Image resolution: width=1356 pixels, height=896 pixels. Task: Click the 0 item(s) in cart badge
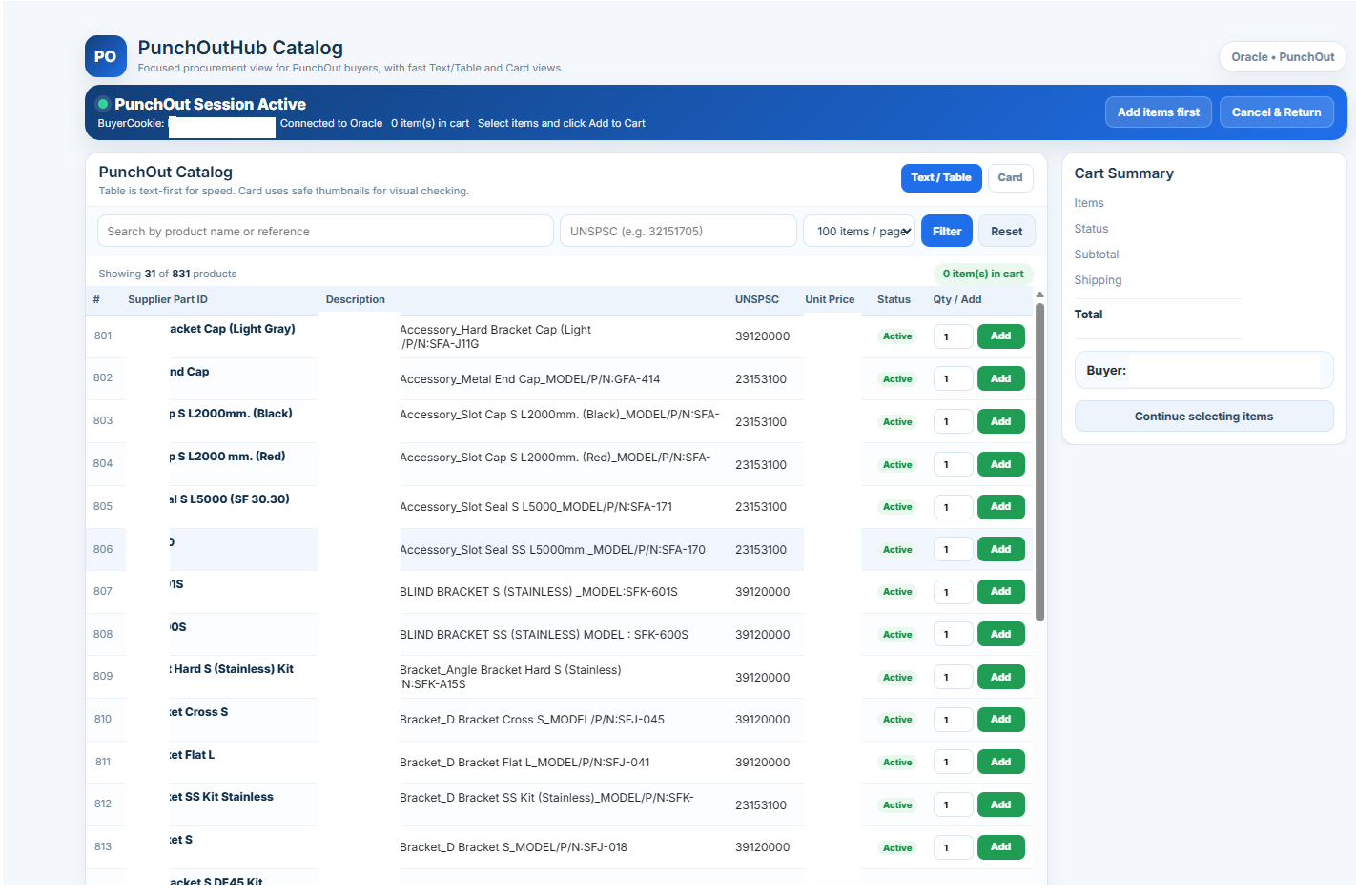(x=983, y=274)
